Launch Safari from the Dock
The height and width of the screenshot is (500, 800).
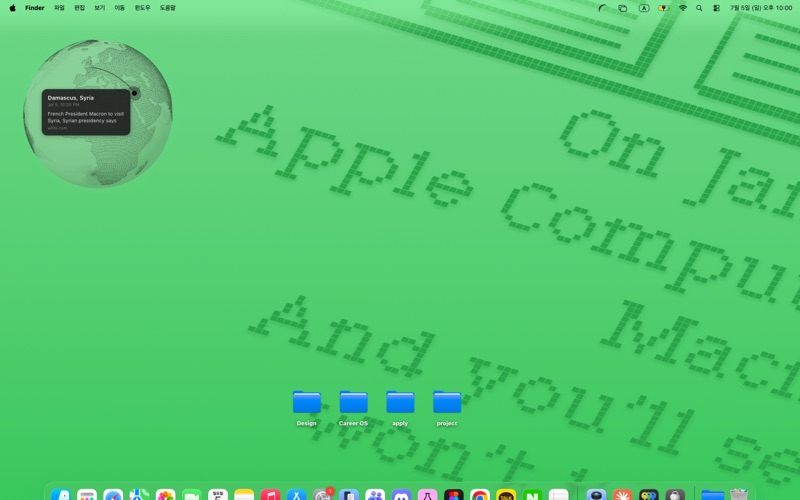113,496
